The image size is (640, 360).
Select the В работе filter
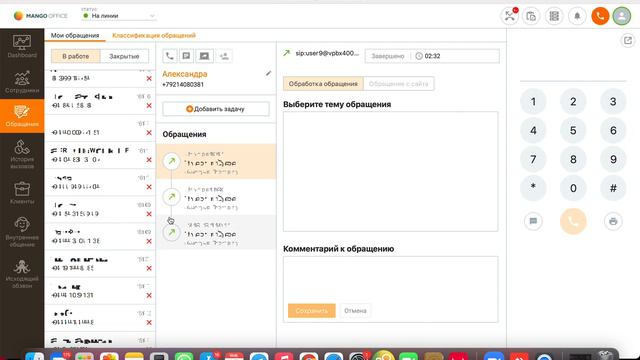(76, 56)
